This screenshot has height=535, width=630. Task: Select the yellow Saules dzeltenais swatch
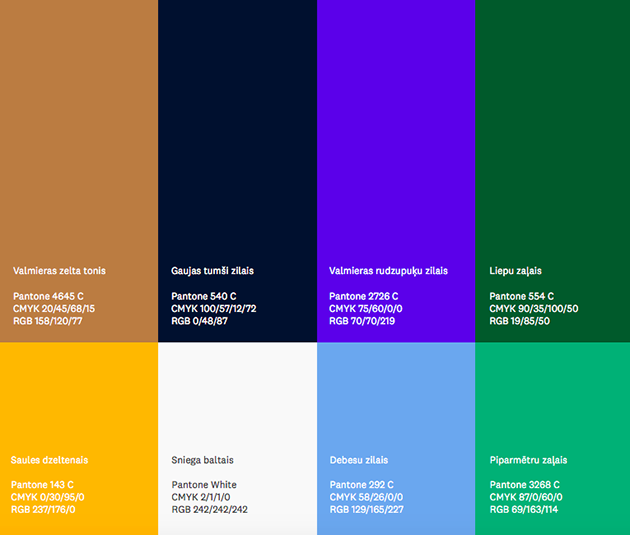click(x=79, y=400)
